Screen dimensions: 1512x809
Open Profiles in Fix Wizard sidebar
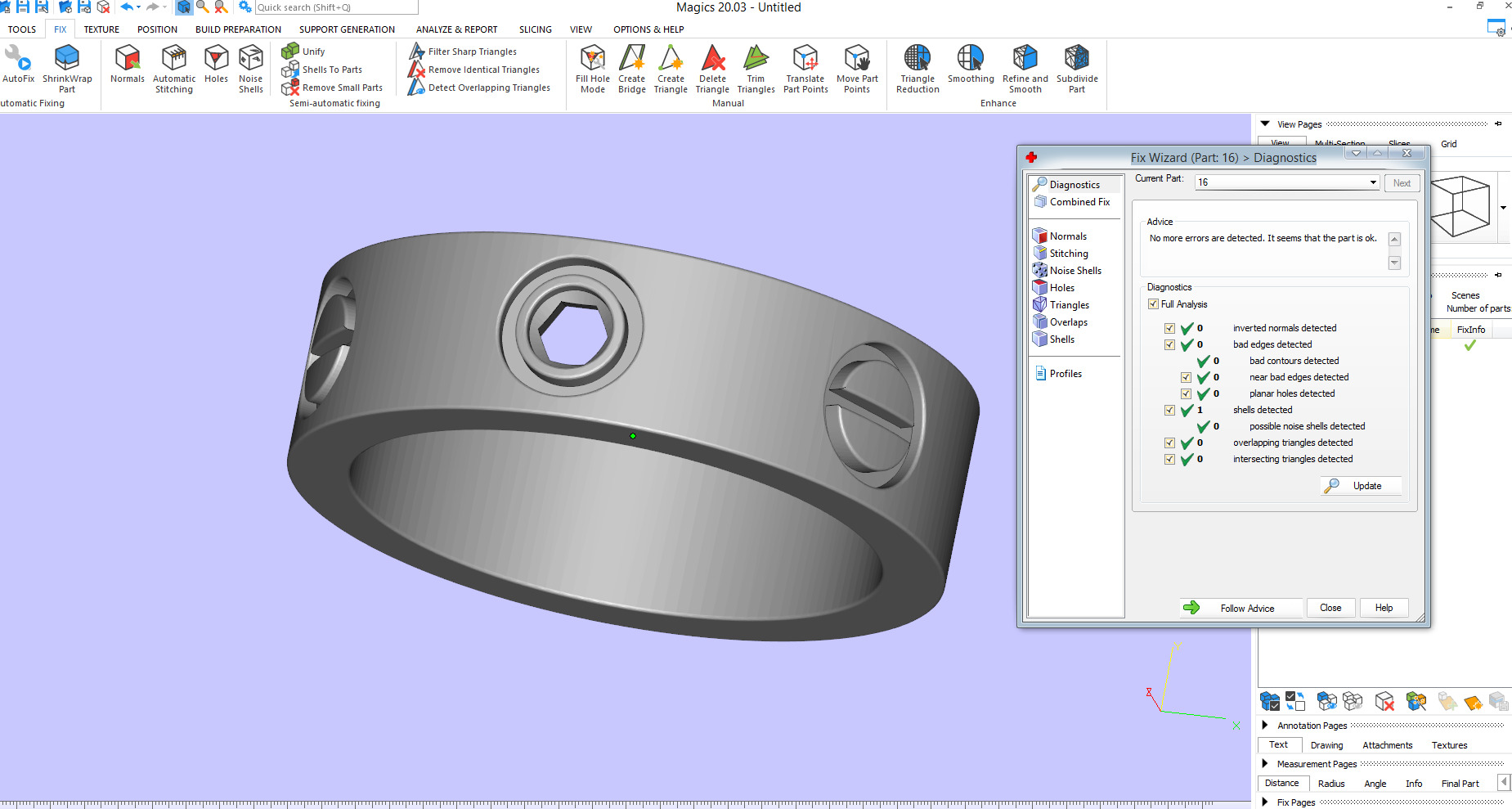pyautogui.click(x=1058, y=374)
